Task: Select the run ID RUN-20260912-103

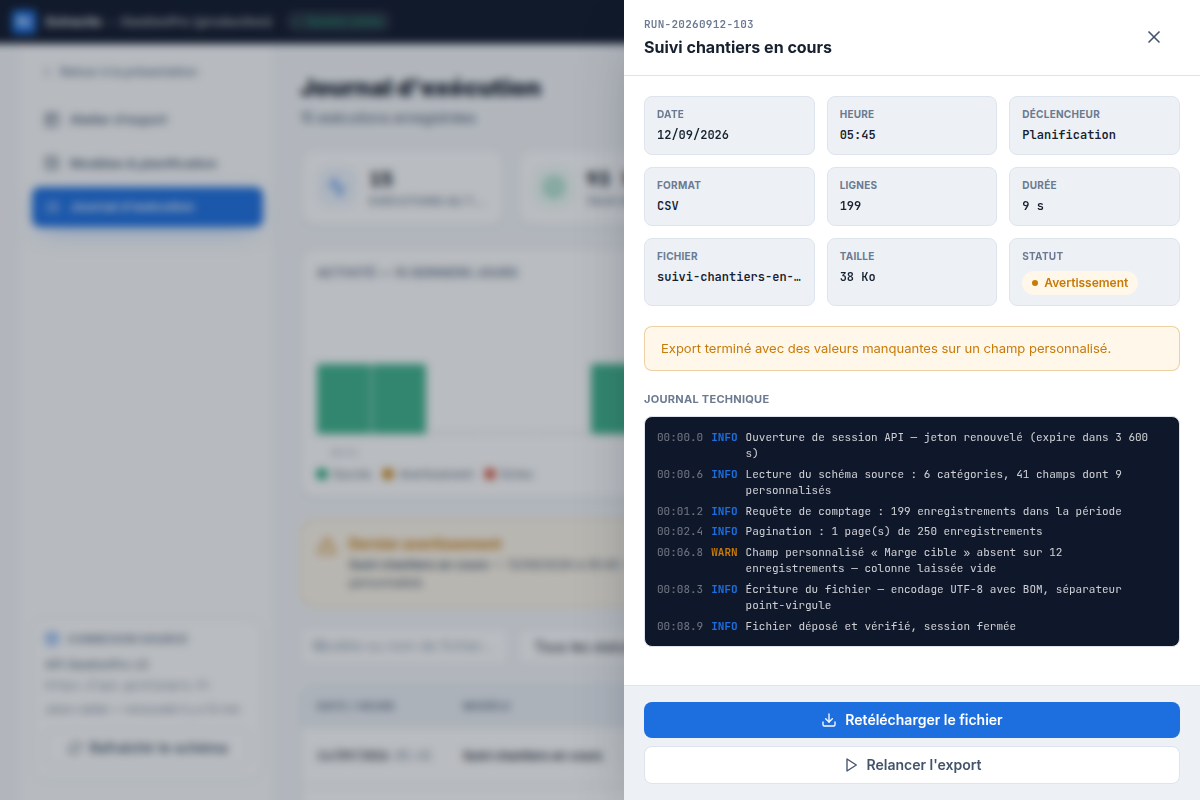Action: point(698,24)
